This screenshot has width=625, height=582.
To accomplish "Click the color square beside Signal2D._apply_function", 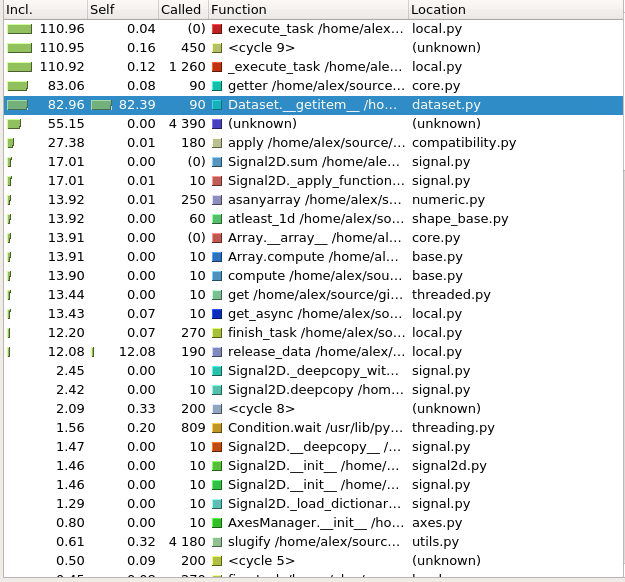I will pyautogui.click(x=217, y=181).
